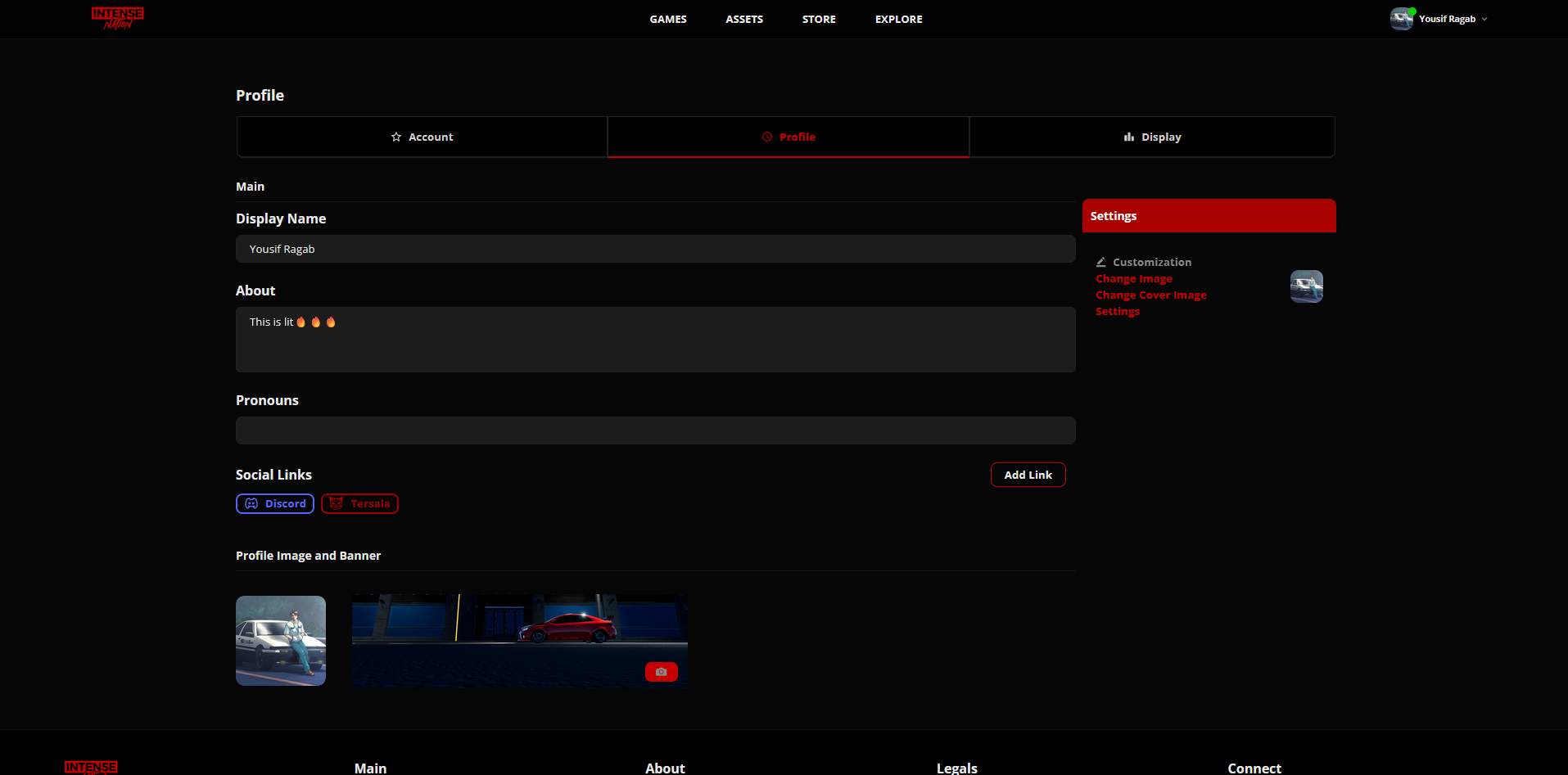
Task: Click the pencil icon beside Customization
Action: pos(1101,262)
